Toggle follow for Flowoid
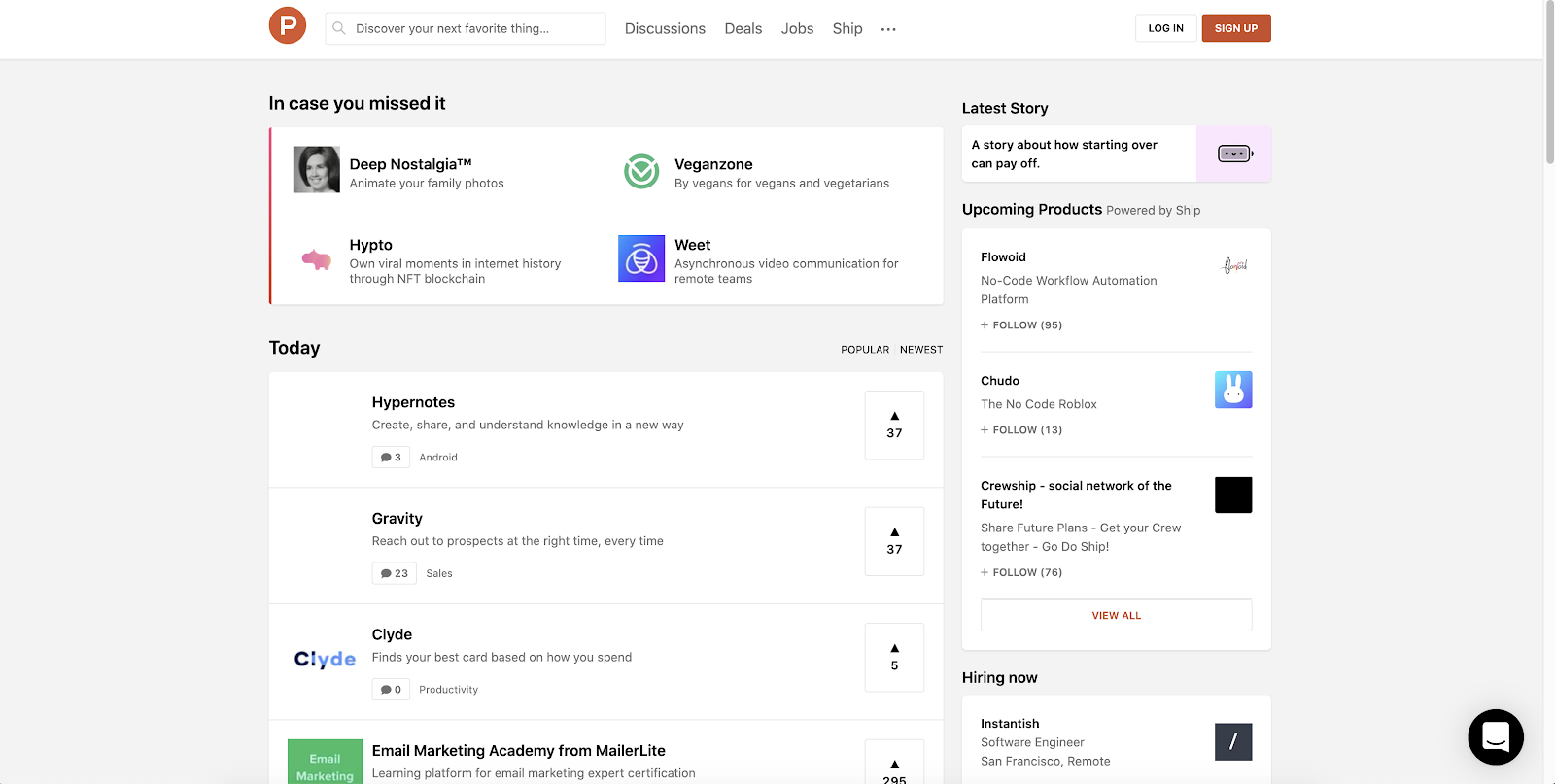The height and width of the screenshot is (784, 1555). pos(1021,325)
